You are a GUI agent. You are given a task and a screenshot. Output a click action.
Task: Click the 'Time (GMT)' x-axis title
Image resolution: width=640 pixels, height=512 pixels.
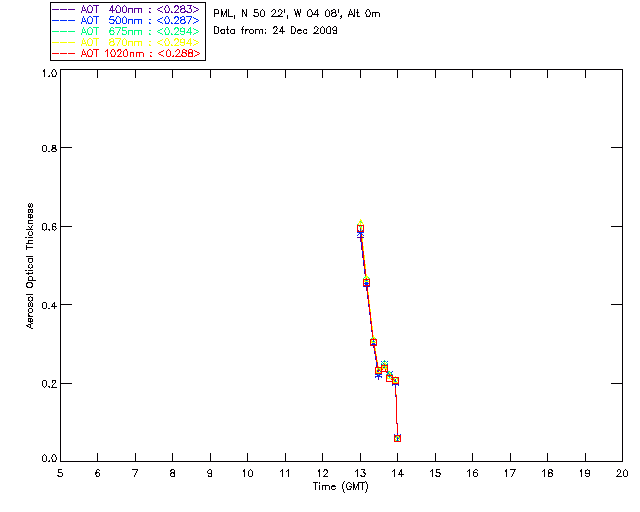340,487
